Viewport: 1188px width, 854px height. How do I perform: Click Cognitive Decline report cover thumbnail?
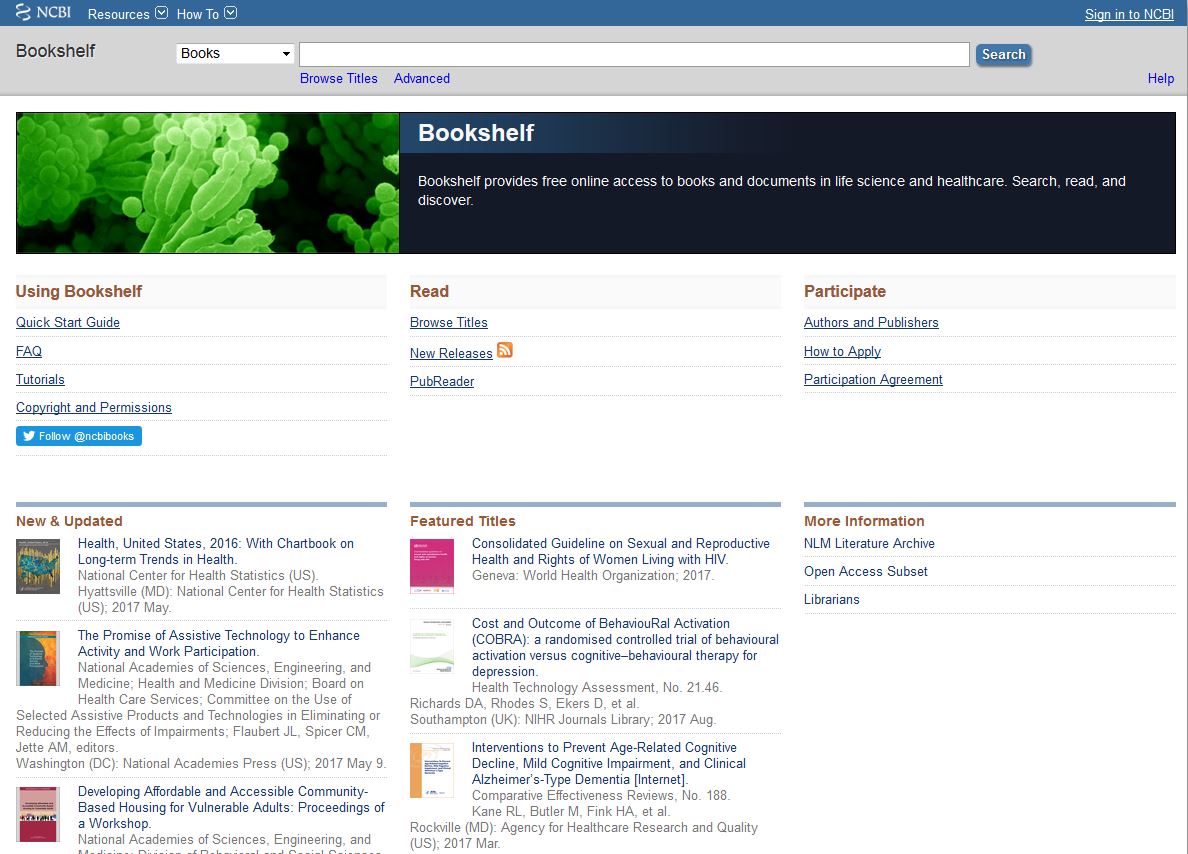432,770
